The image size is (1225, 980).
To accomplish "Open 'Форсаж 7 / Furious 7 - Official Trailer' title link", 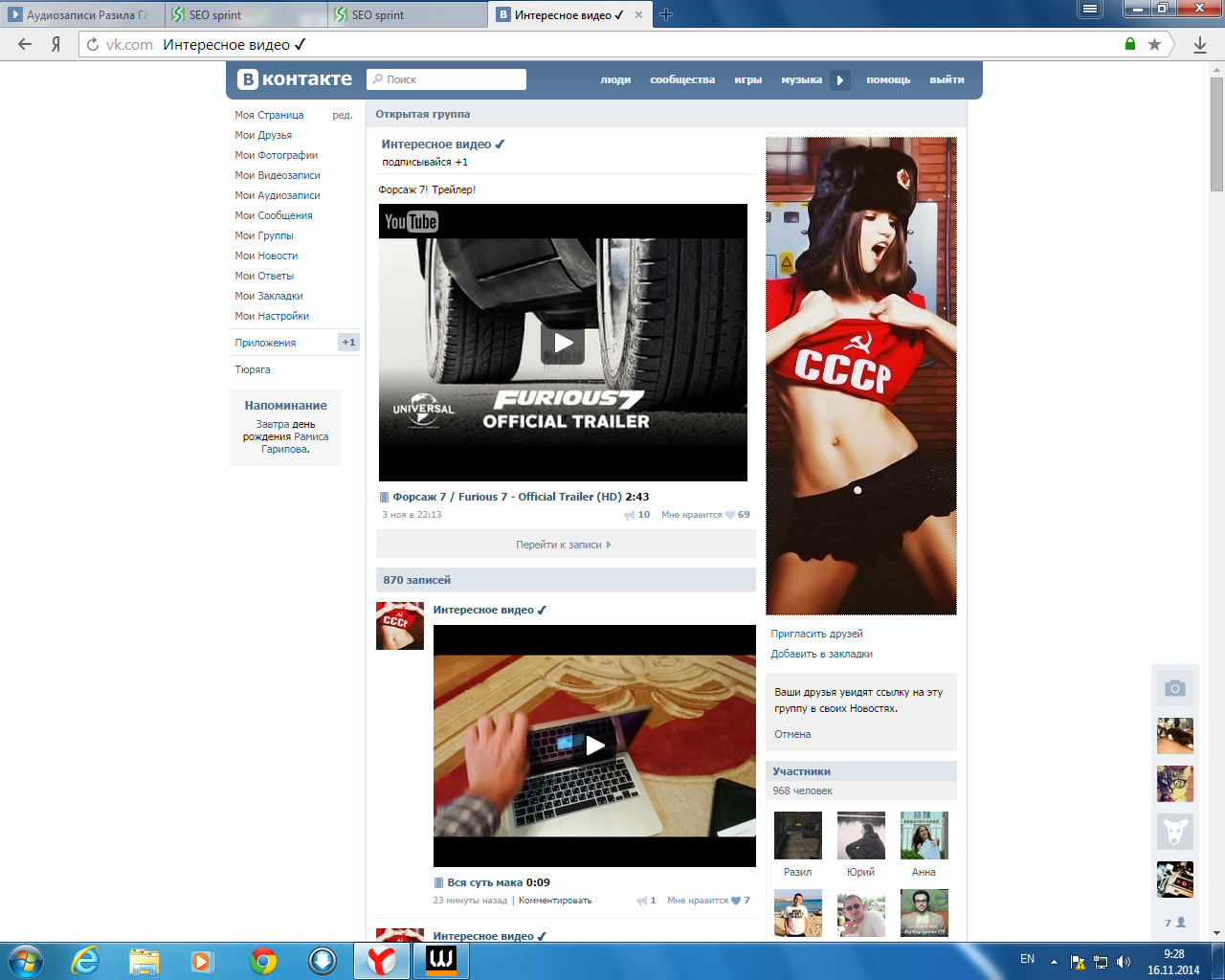I will pos(507,497).
